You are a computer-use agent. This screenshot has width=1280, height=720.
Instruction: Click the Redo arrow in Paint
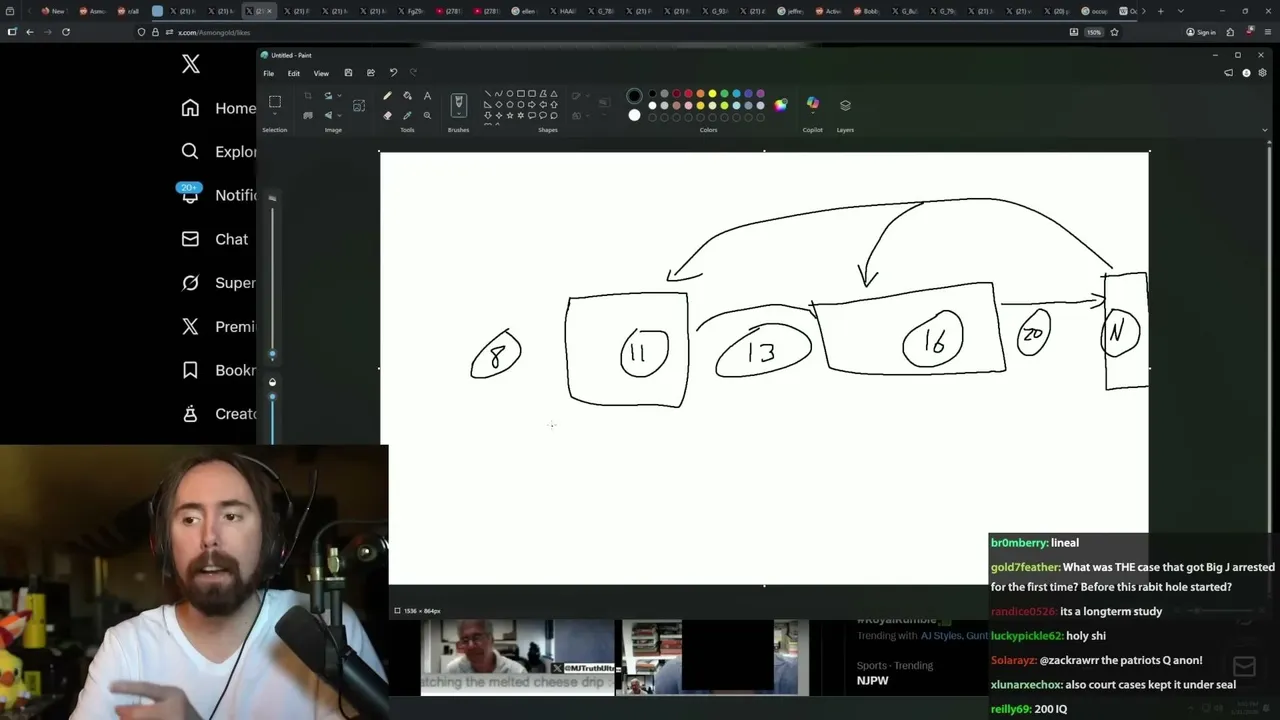click(x=413, y=73)
